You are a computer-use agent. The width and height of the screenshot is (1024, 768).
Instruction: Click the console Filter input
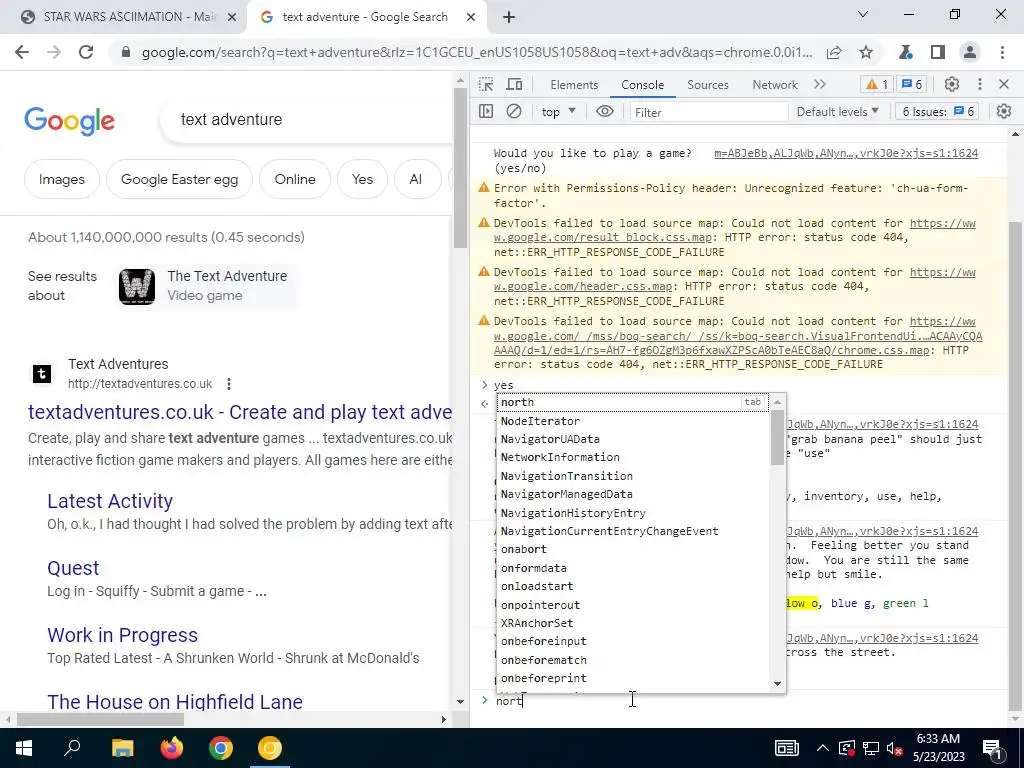(x=709, y=112)
